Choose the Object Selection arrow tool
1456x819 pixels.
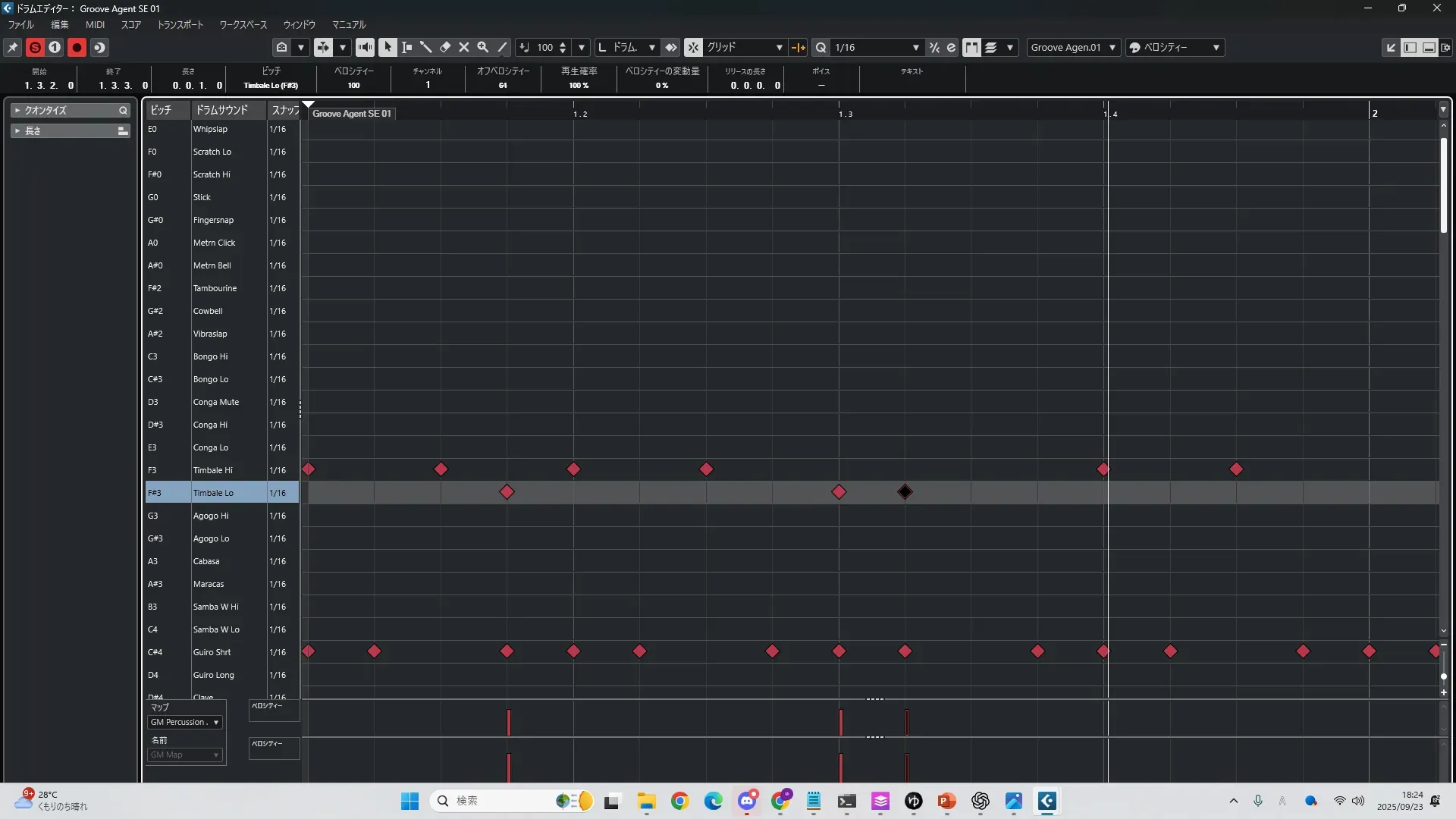click(388, 47)
